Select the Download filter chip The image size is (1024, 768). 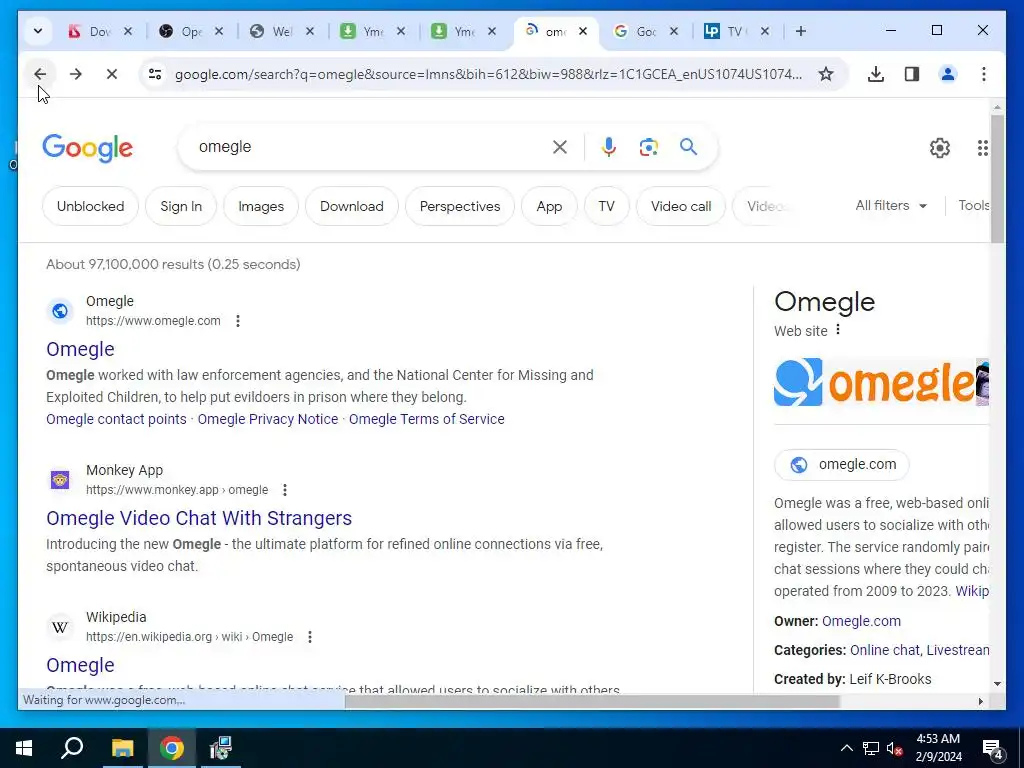351,206
